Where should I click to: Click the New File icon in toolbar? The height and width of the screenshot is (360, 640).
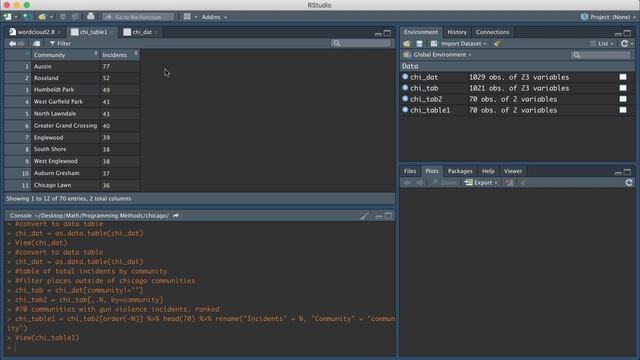click(x=7, y=17)
